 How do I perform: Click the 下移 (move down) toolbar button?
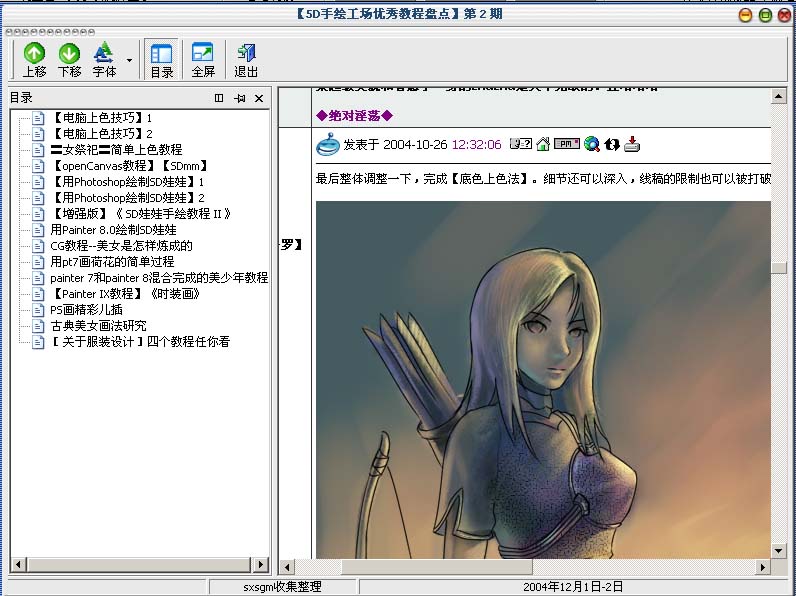click(70, 60)
